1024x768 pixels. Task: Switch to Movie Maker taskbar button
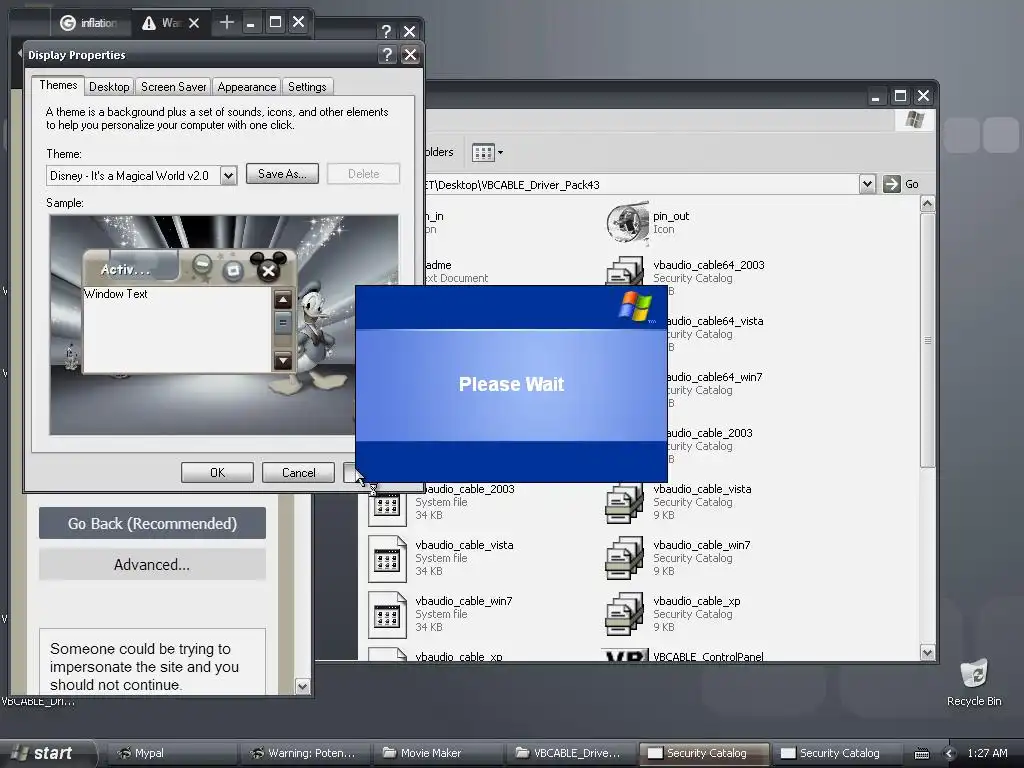point(436,753)
